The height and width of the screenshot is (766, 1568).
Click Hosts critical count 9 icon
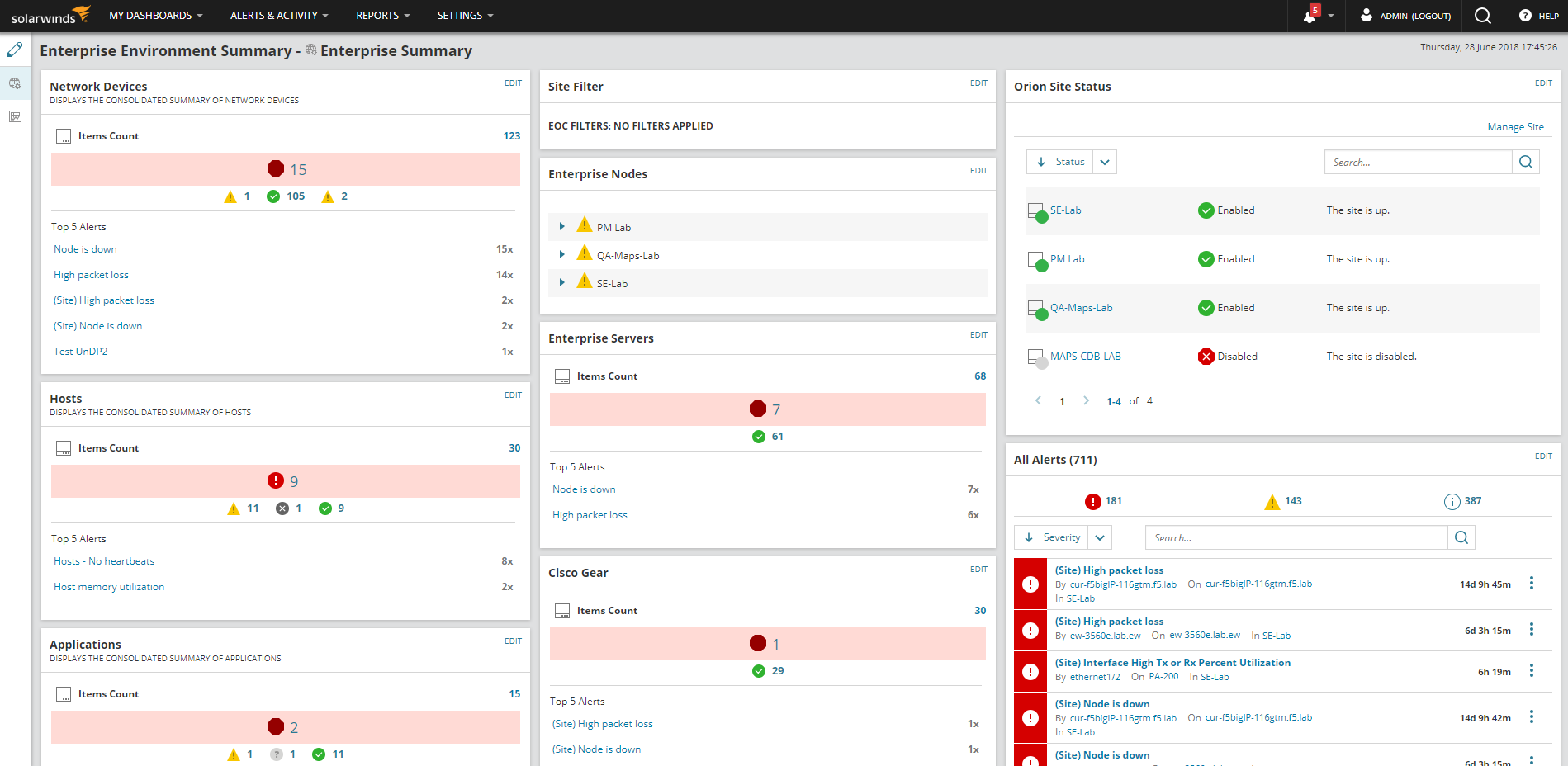276,480
